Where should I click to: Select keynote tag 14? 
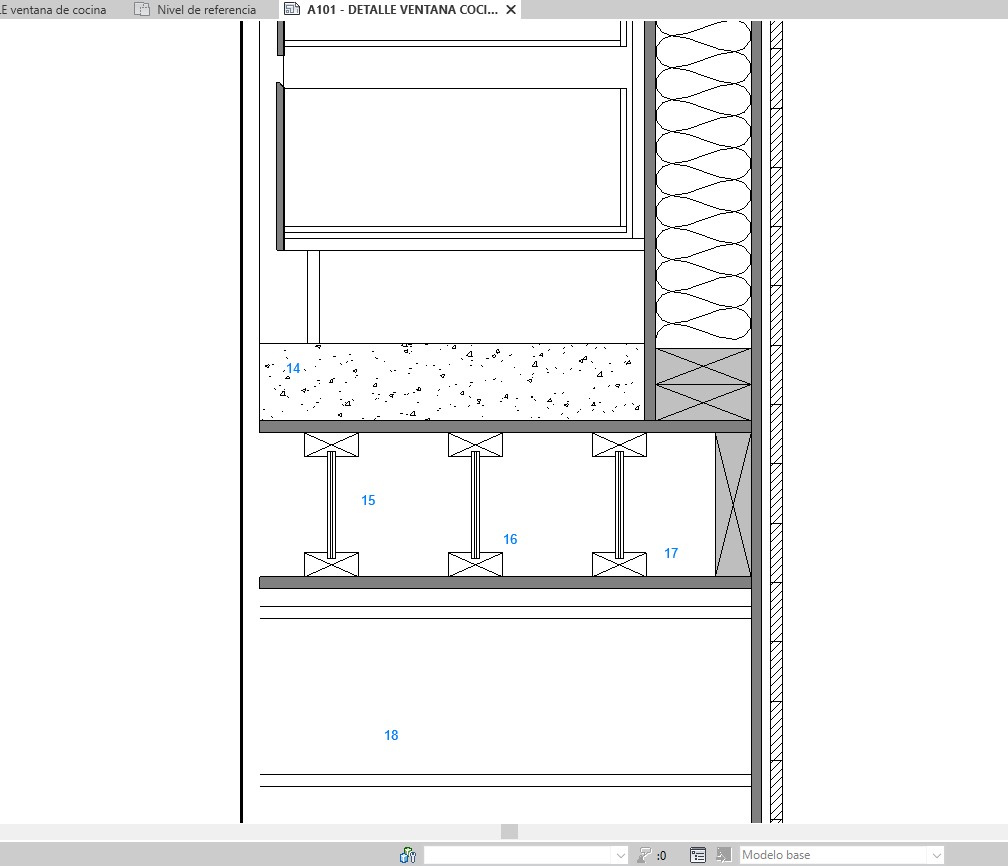click(293, 369)
